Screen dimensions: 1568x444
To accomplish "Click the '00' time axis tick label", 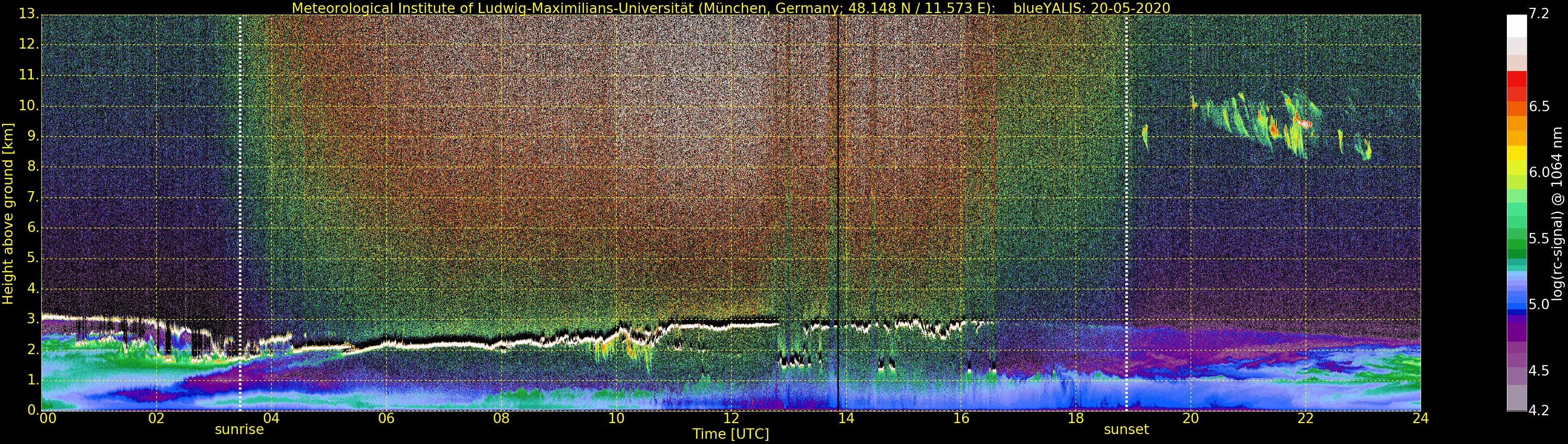I will click(47, 418).
